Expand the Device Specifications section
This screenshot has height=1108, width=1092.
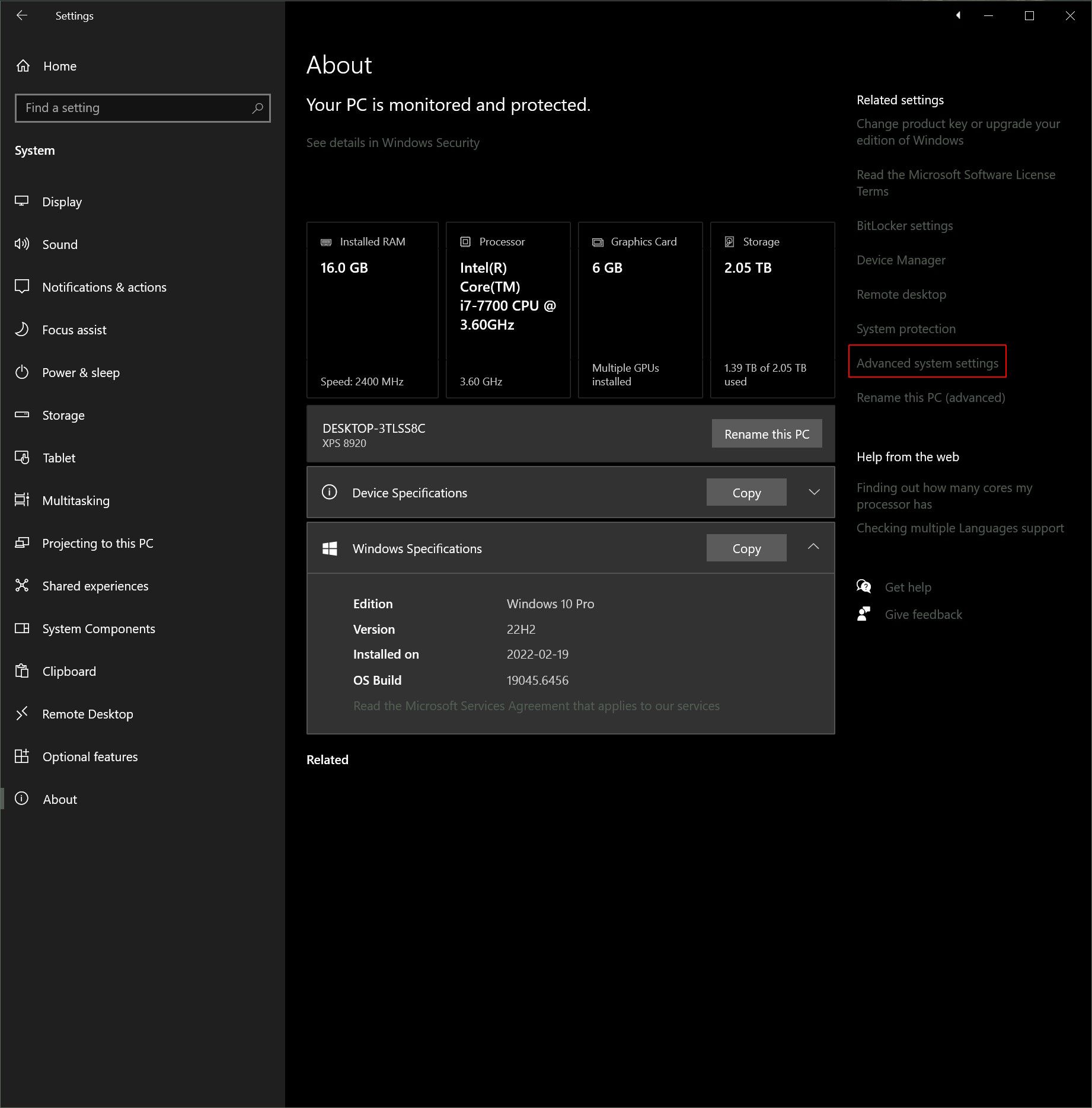coord(814,492)
